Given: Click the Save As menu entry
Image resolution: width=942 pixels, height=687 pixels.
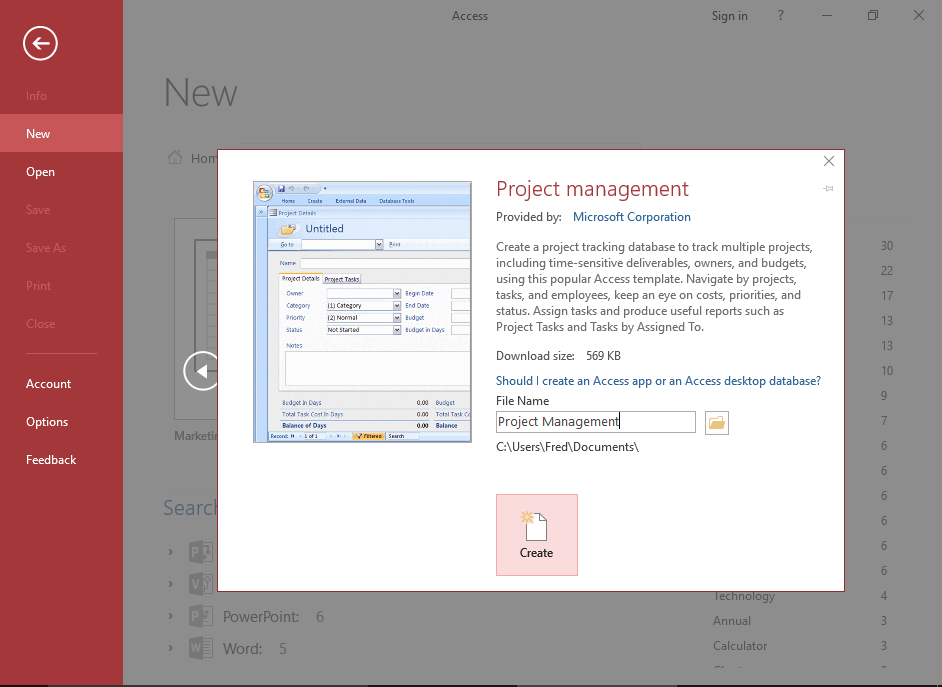Looking at the screenshot, I should [61, 247].
